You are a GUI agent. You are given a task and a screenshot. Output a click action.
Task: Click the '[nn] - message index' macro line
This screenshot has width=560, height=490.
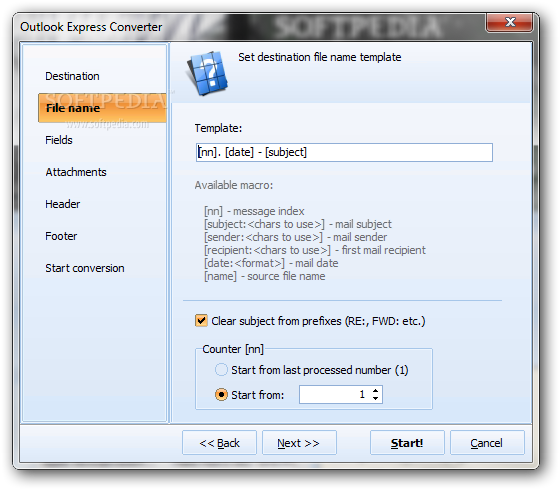(254, 211)
